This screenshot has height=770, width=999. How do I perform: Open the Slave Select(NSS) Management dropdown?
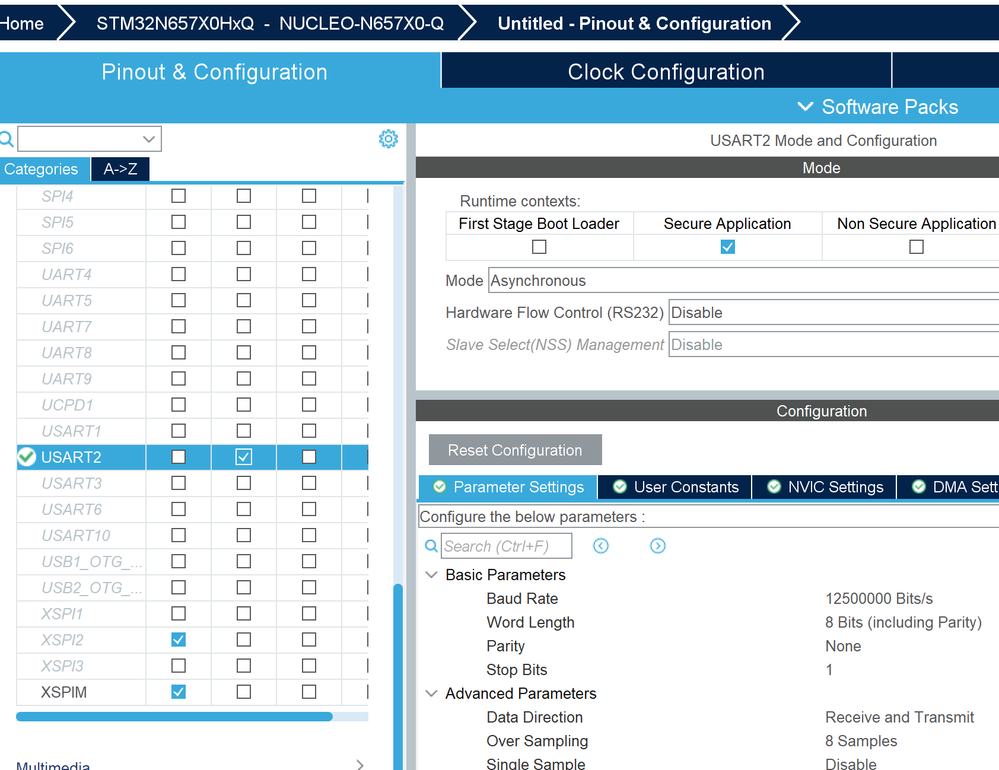coord(833,345)
